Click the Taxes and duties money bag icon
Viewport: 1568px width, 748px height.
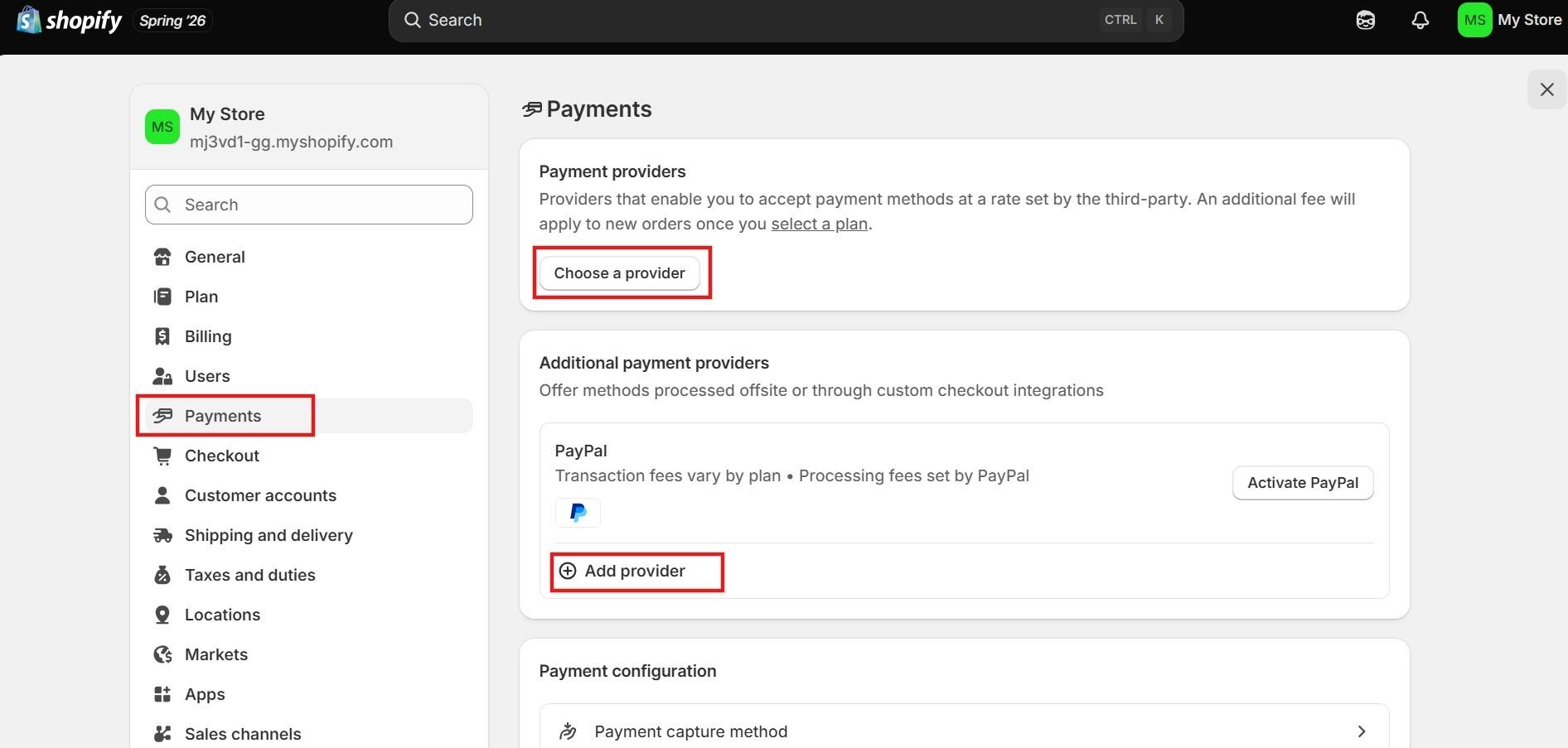pos(162,575)
